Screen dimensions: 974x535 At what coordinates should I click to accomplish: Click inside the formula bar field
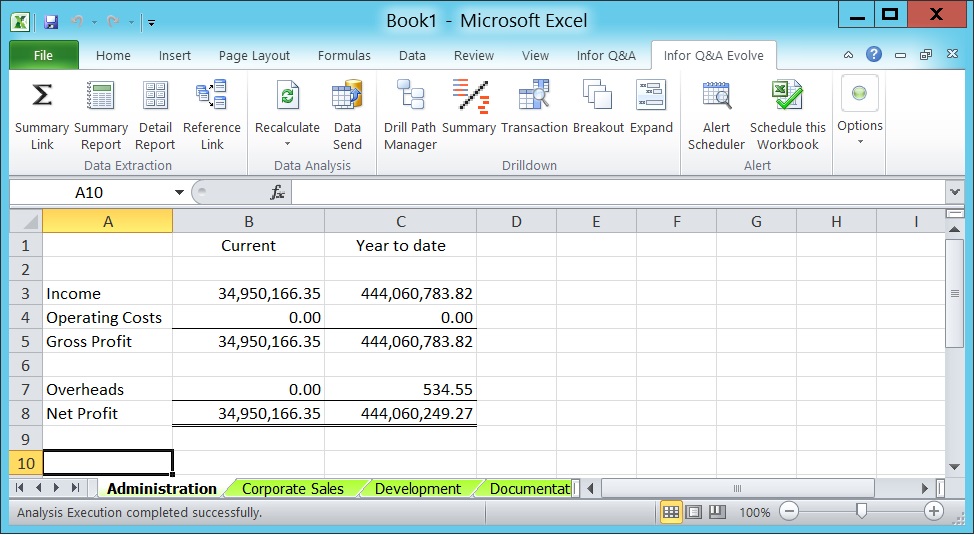618,193
